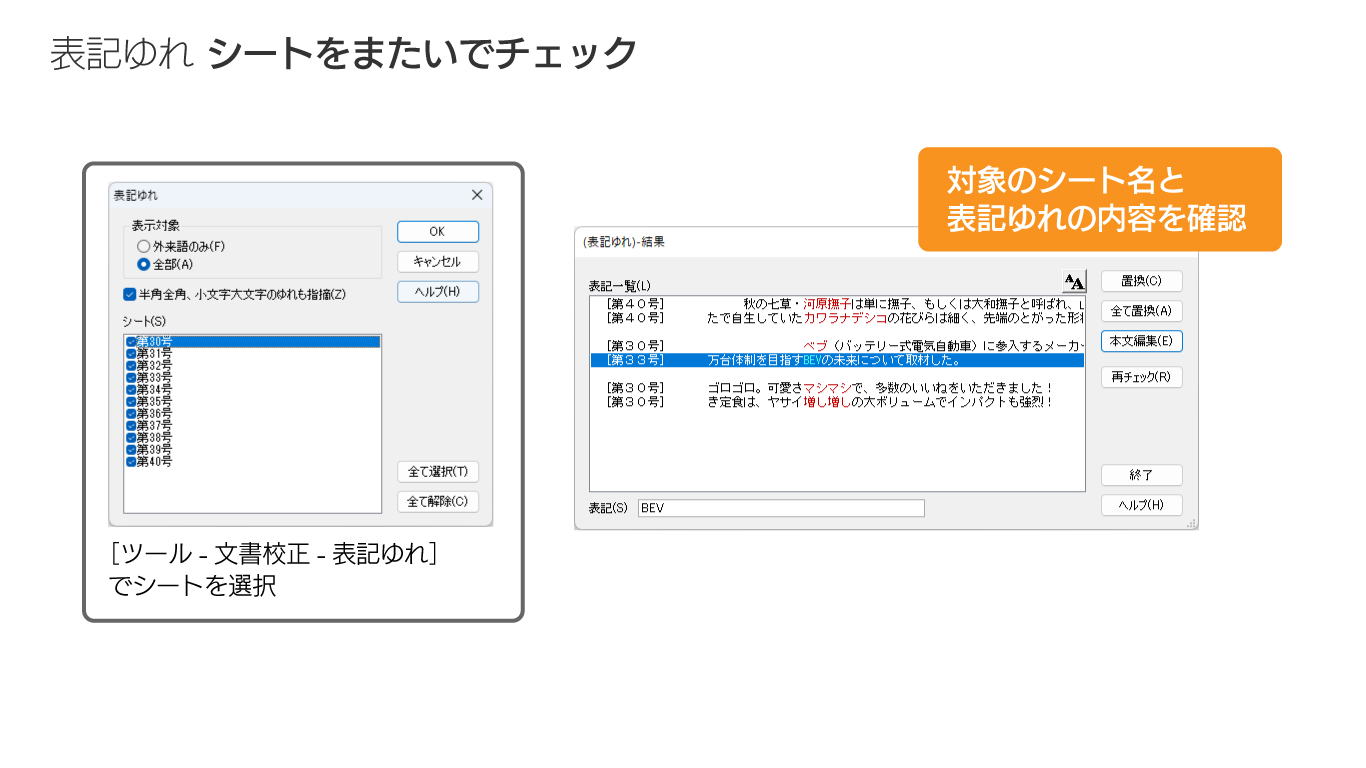Uncheck the 第31号 sheet checkbox

[131, 354]
